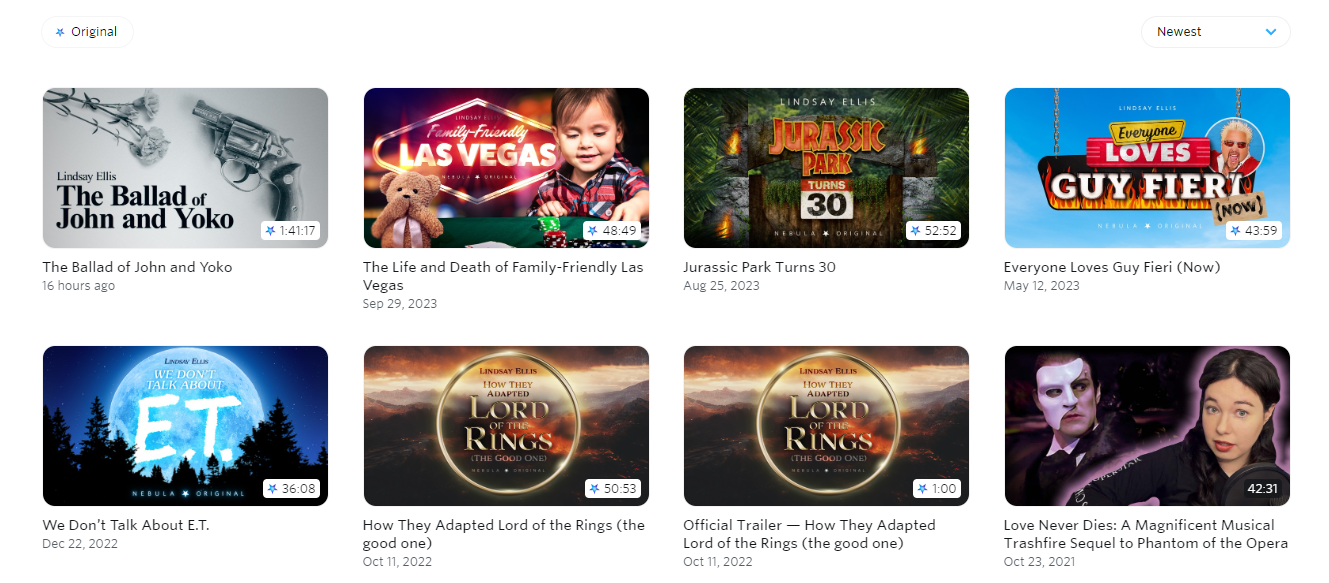The width and height of the screenshot is (1329, 583).
Task: Open the We Don't Talk About E.T. title
Action: click(126, 525)
